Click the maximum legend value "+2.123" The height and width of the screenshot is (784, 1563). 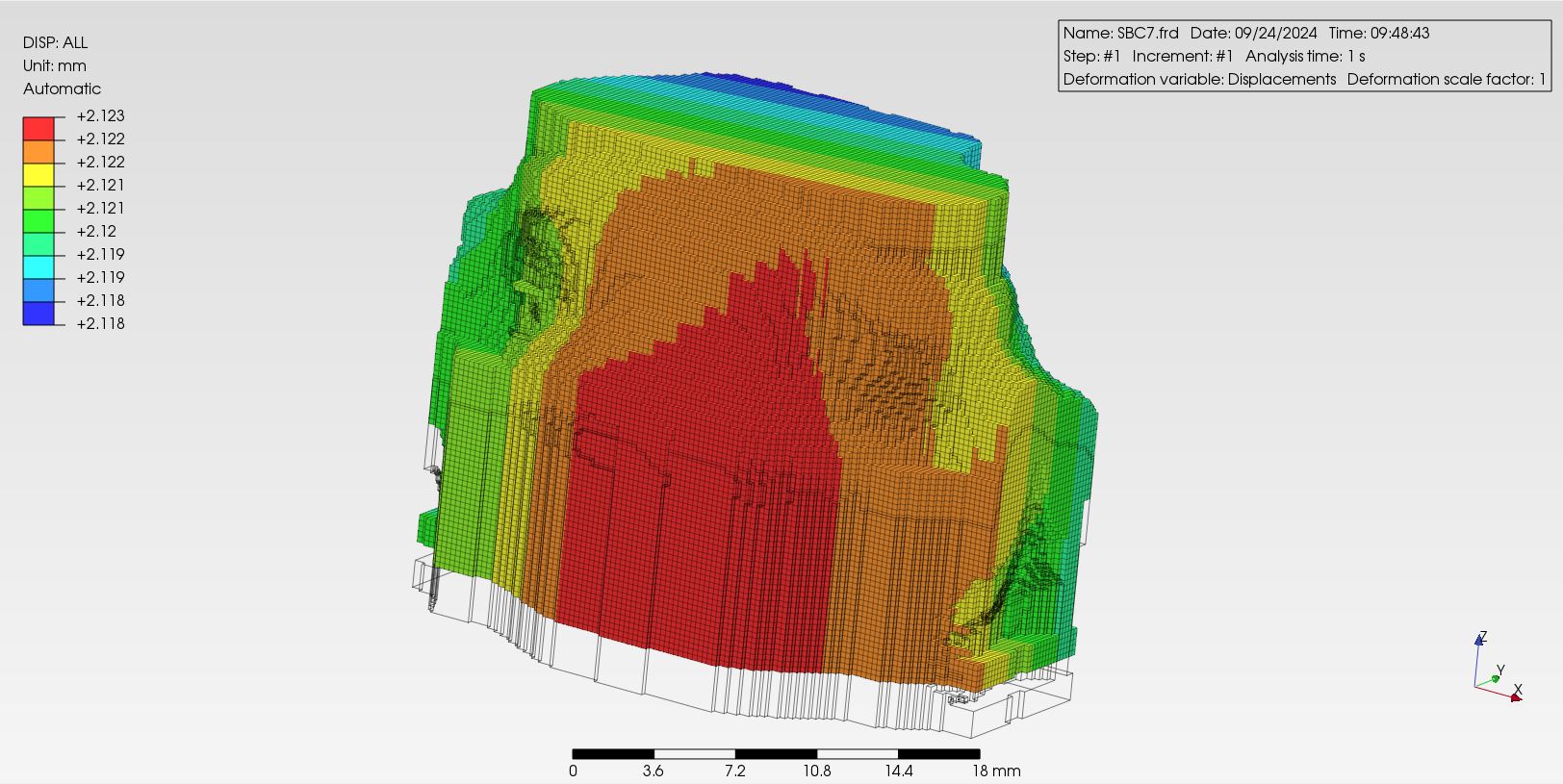click(101, 115)
